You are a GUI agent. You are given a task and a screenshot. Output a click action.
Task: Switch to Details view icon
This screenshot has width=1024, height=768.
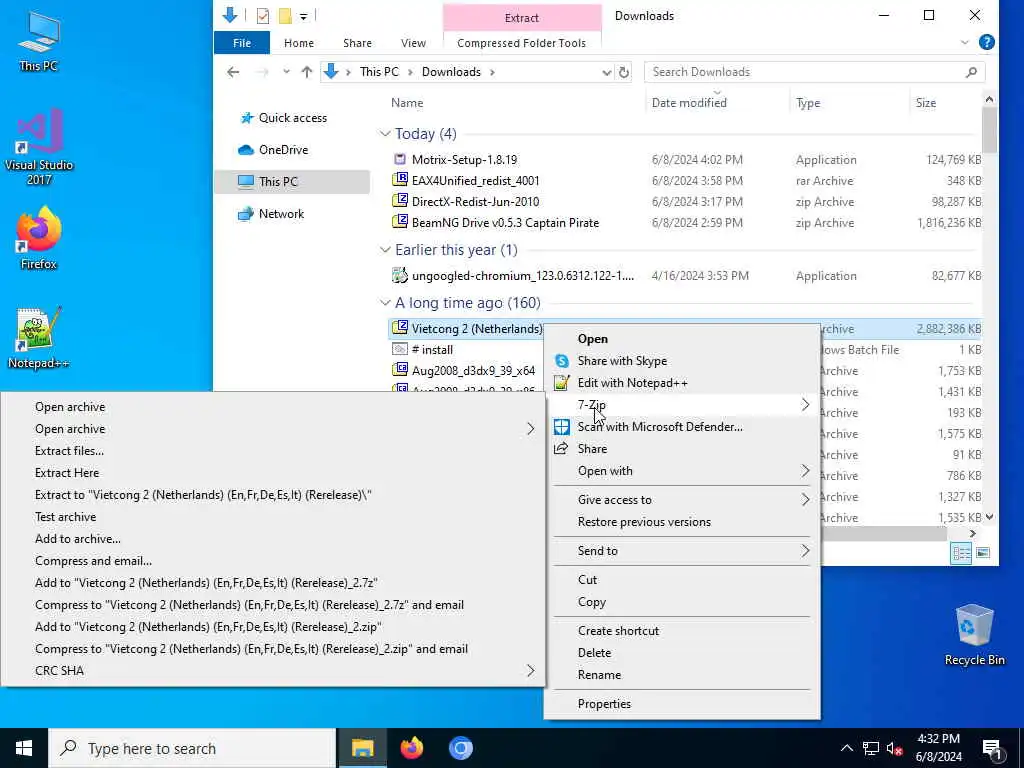tap(961, 553)
